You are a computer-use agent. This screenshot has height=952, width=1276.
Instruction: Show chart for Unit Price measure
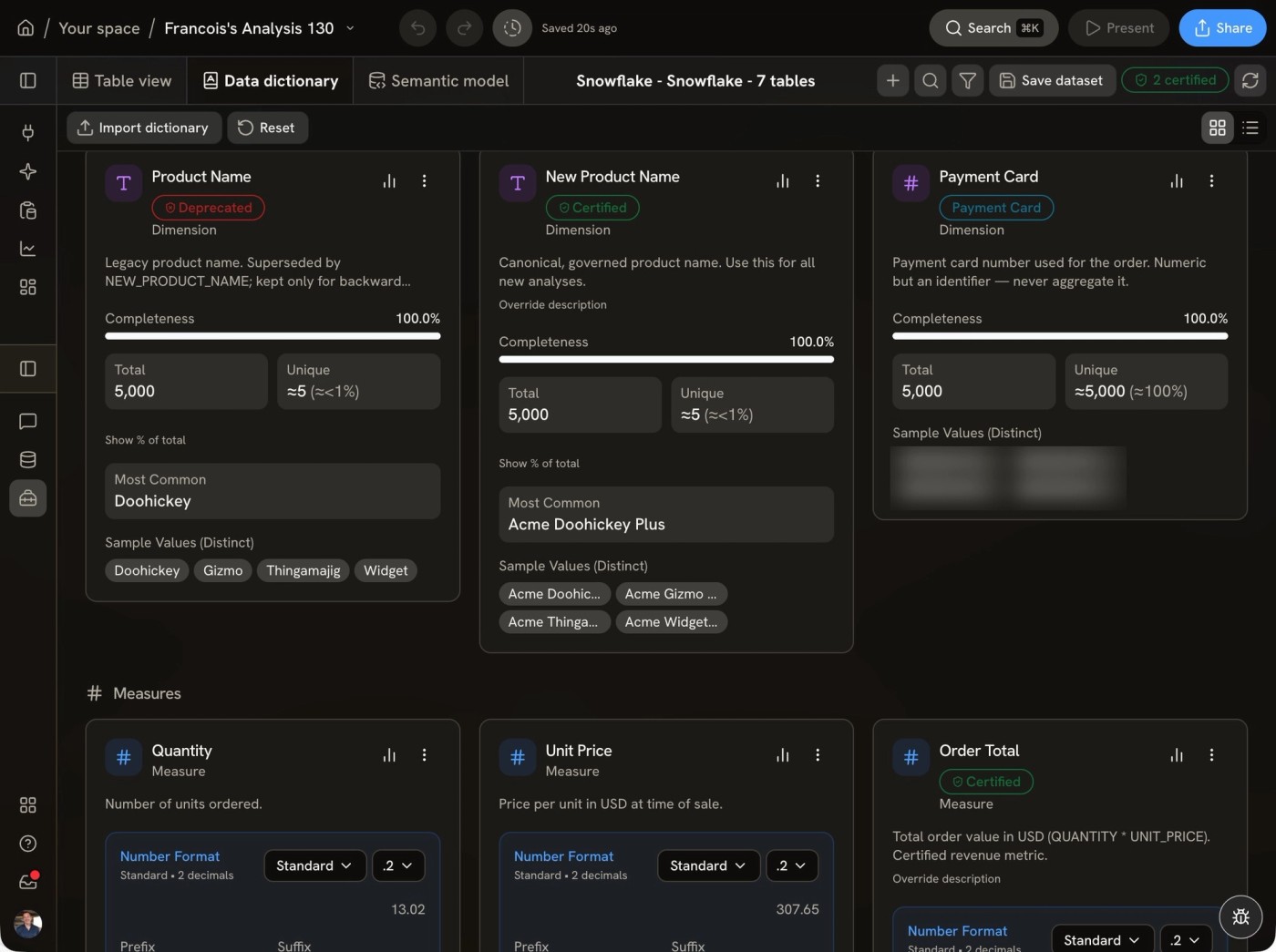[783, 755]
